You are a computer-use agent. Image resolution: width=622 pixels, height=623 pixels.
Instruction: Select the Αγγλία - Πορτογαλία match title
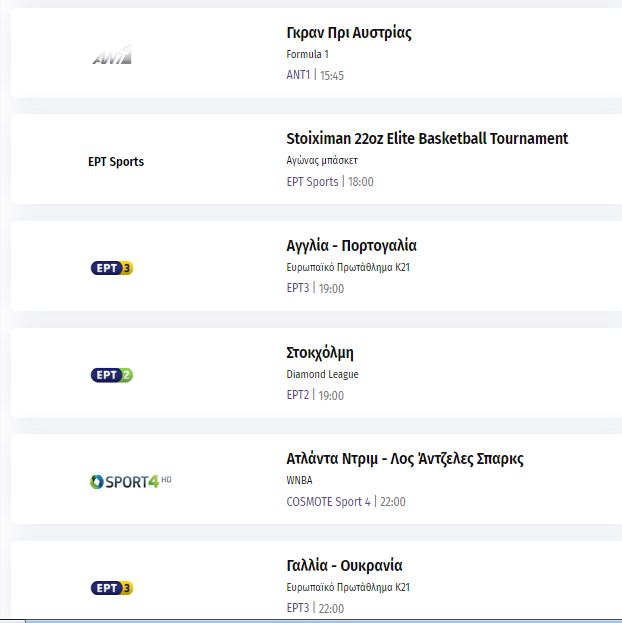351,246
